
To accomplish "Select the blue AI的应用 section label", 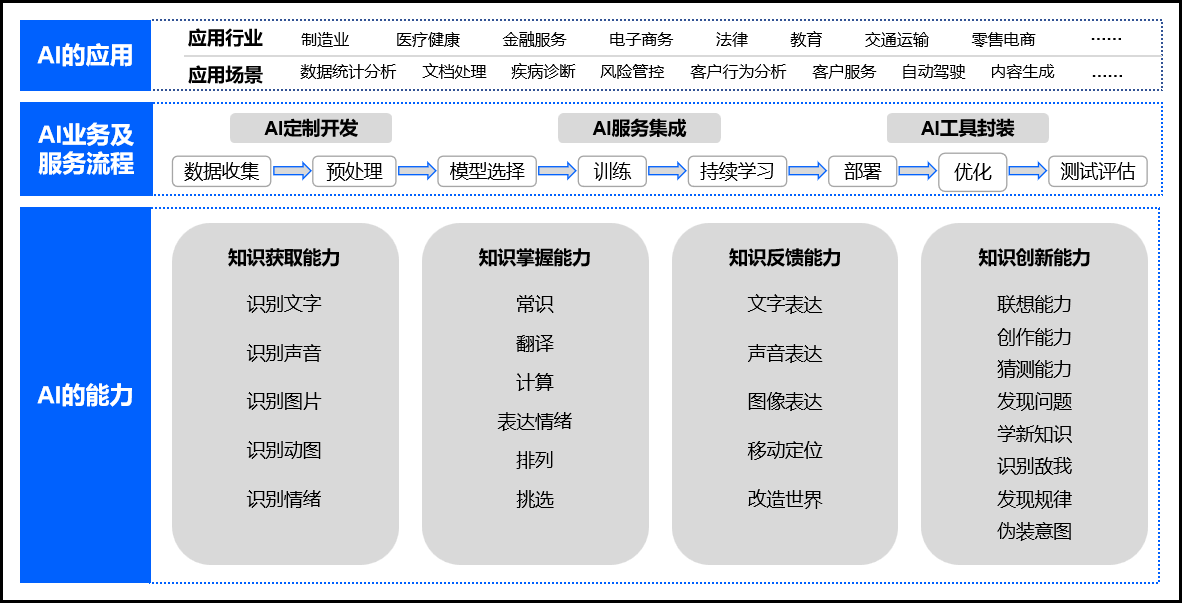I will point(86,55).
